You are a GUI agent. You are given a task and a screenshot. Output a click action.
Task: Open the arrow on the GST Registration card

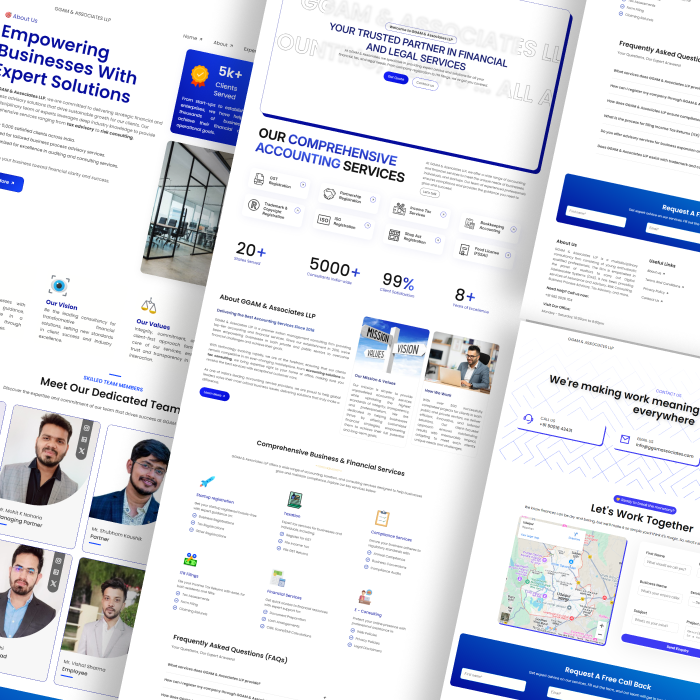pyautogui.click(x=303, y=184)
